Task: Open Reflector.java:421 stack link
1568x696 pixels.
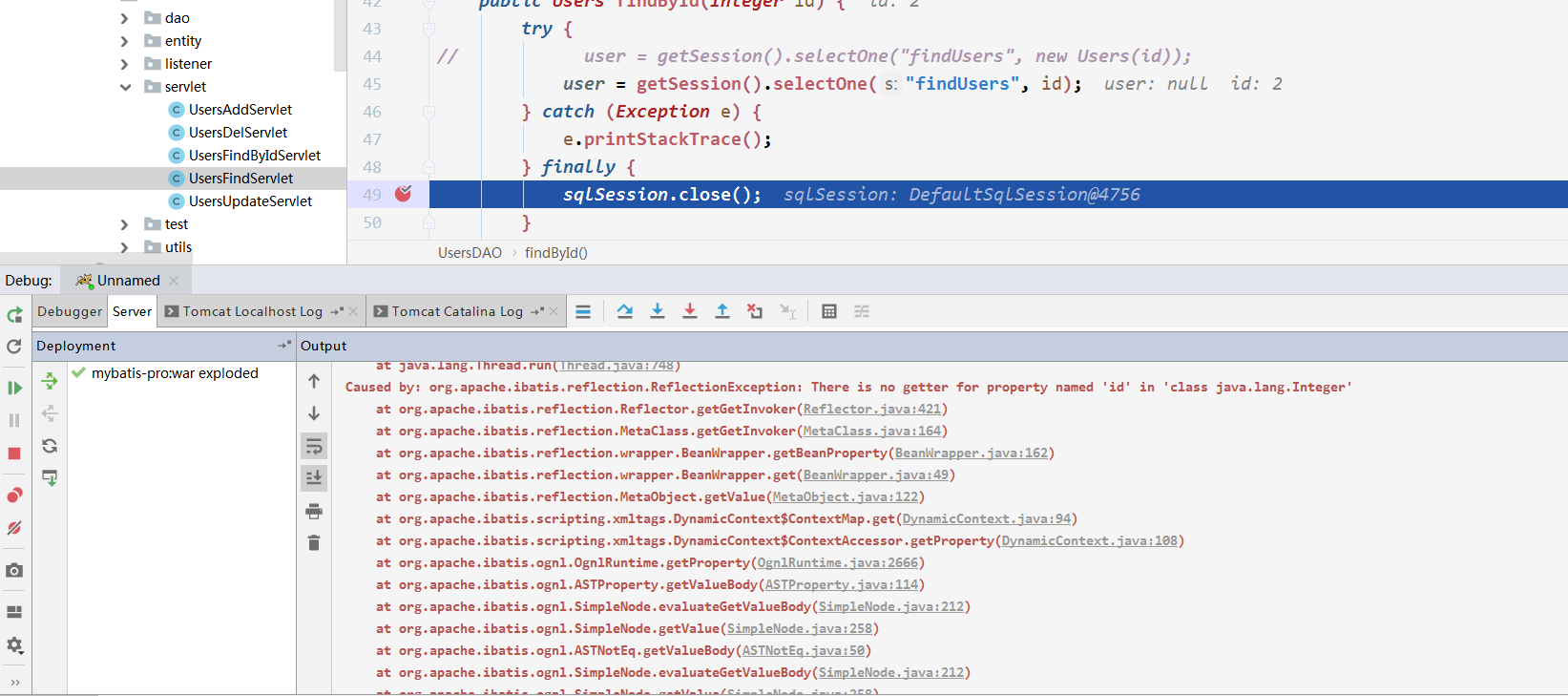Action: pyautogui.click(x=872, y=409)
